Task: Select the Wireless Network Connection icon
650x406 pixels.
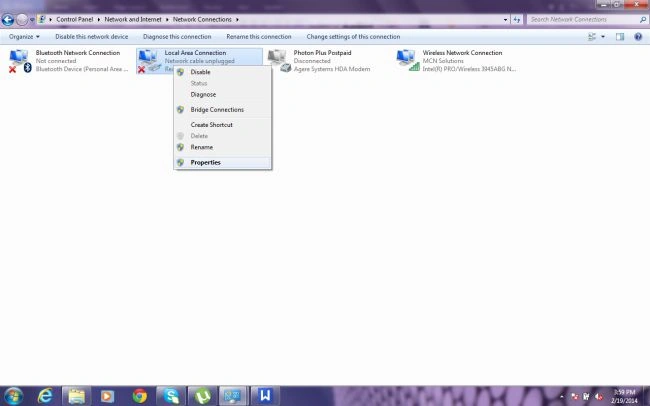Action: (407, 61)
